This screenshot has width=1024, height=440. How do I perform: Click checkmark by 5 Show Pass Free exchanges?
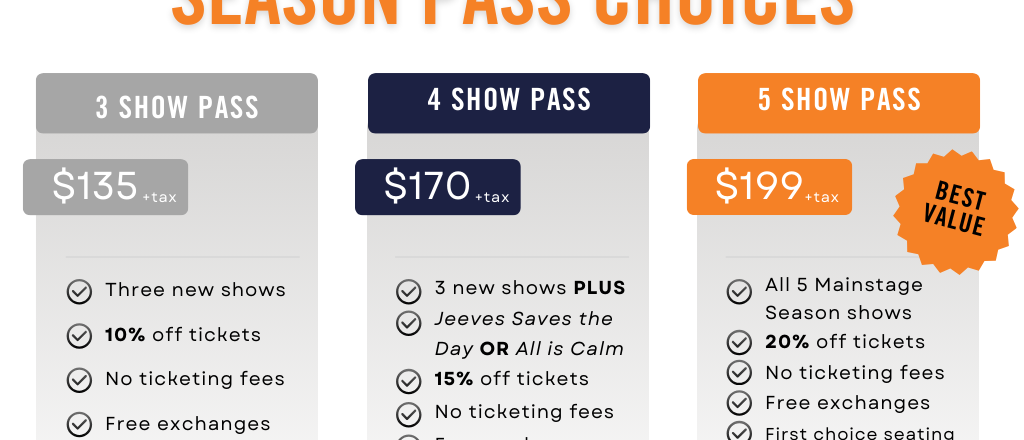739,403
